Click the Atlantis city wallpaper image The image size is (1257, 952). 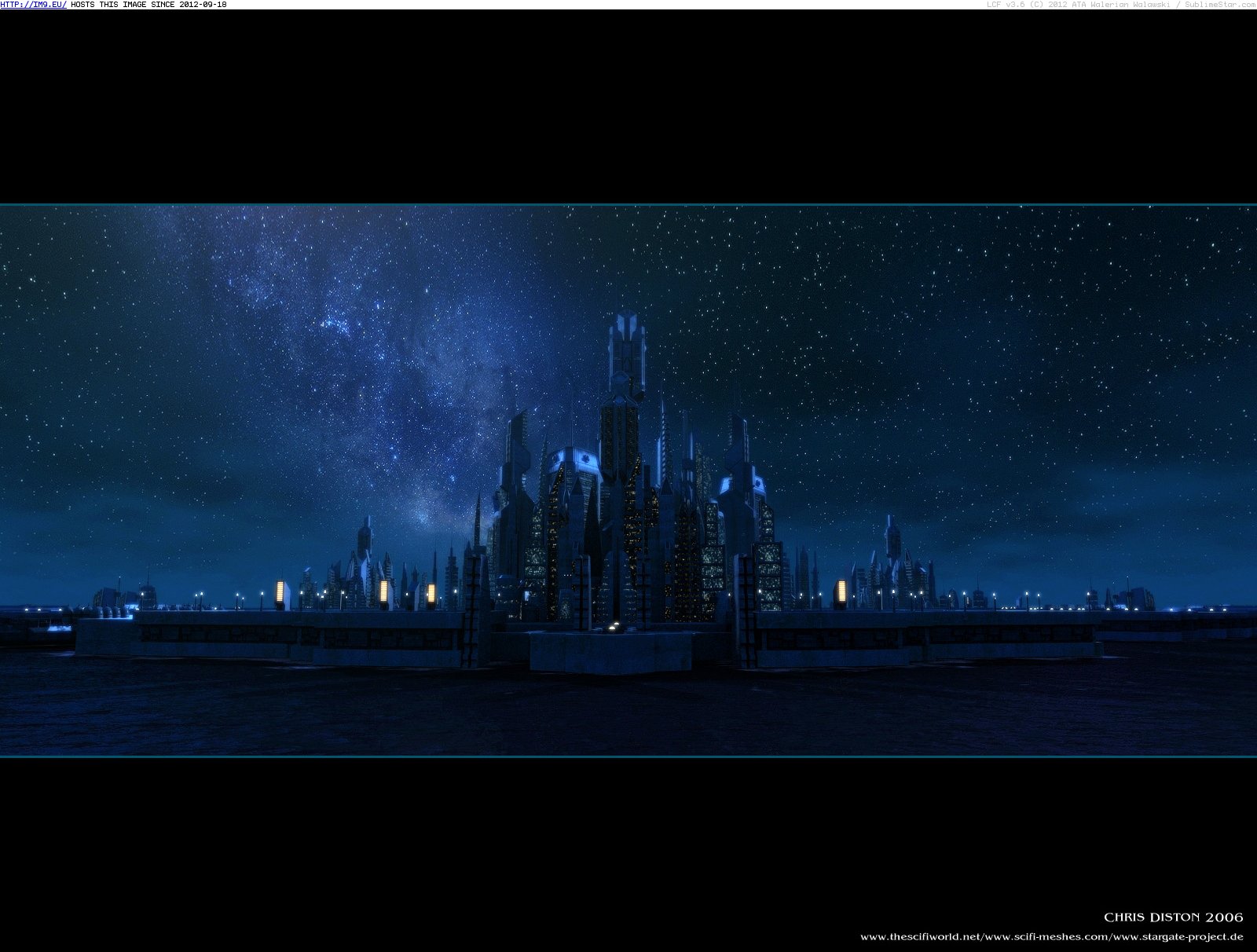click(628, 481)
